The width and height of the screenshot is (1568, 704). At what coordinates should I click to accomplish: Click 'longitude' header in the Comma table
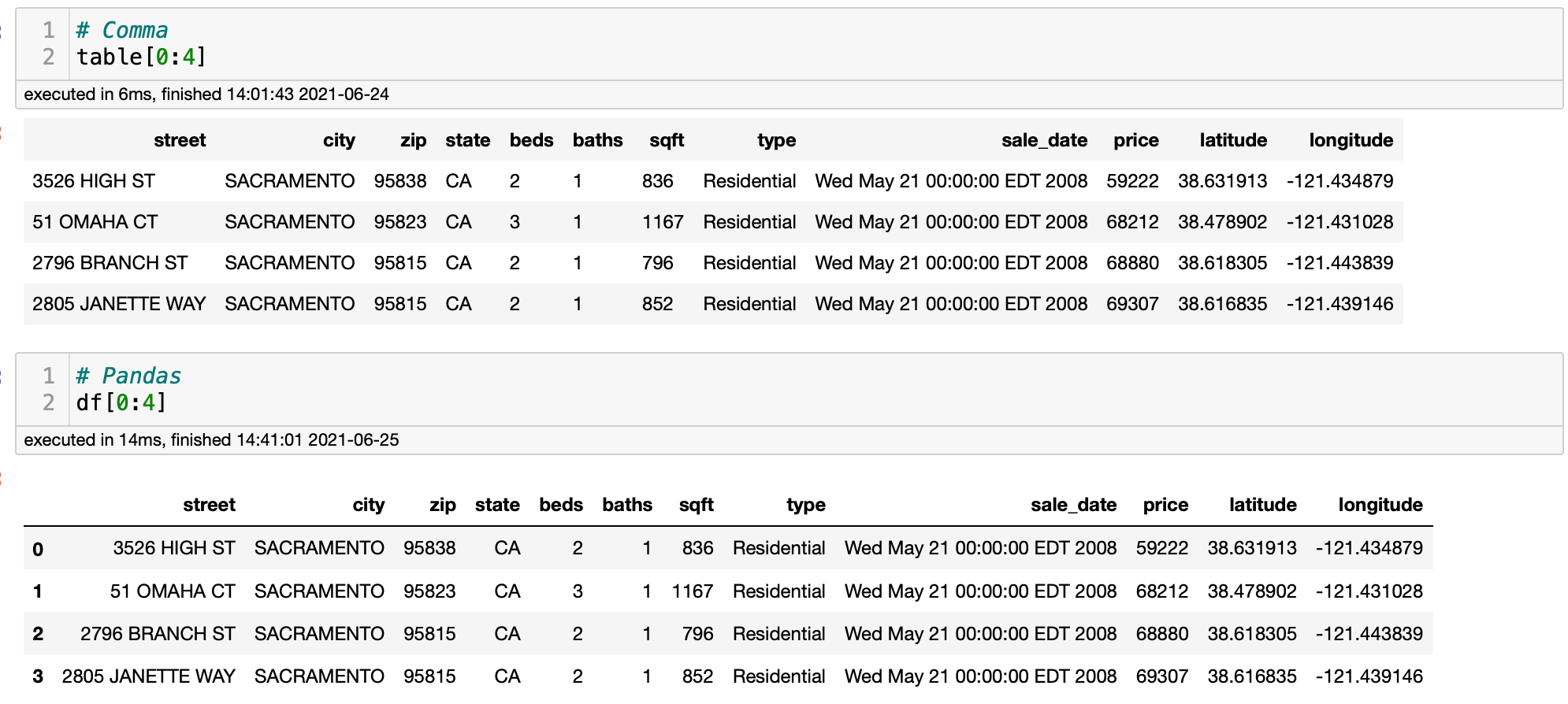(1351, 140)
